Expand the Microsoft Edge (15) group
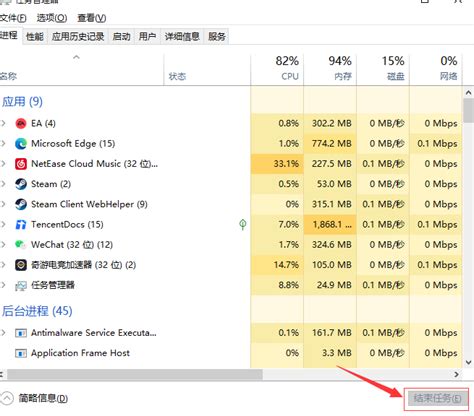 [4, 144]
